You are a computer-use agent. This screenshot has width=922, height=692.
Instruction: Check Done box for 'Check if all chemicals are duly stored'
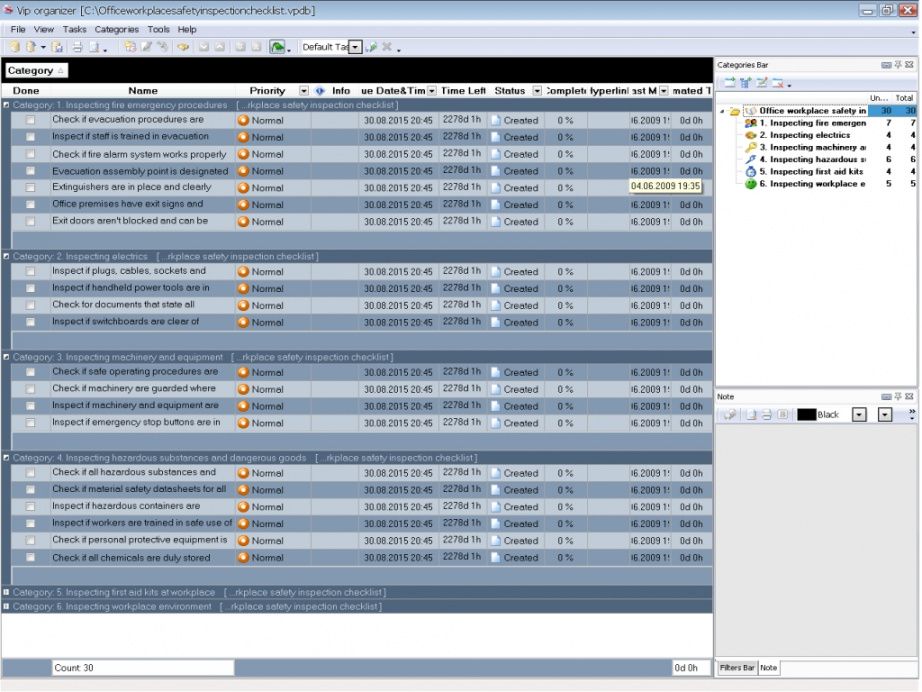30,557
